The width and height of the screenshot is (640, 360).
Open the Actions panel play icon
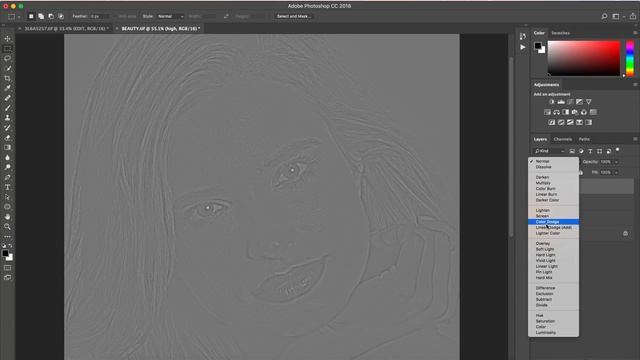[x=523, y=47]
